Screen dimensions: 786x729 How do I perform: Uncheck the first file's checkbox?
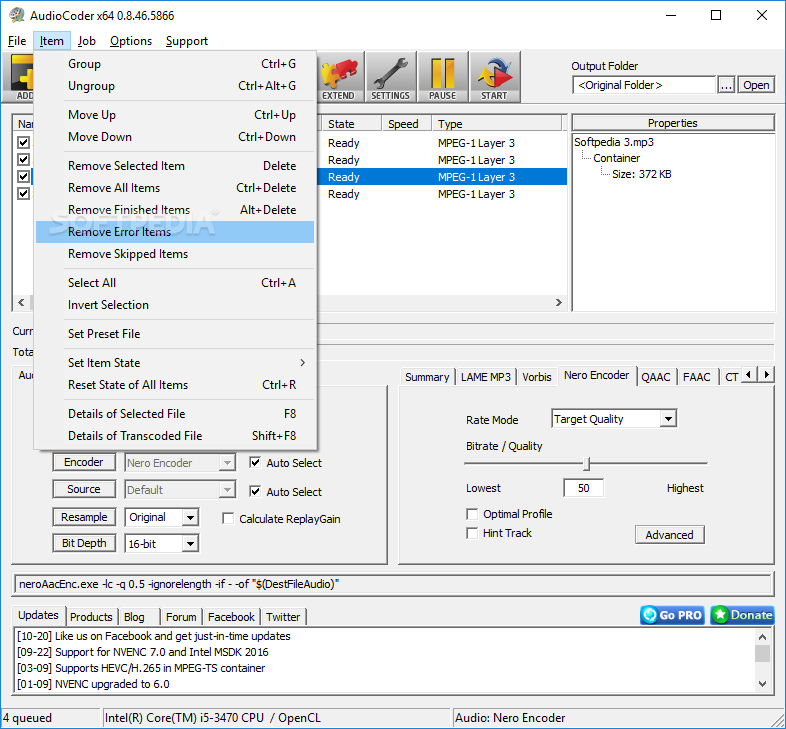click(x=24, y=142)
